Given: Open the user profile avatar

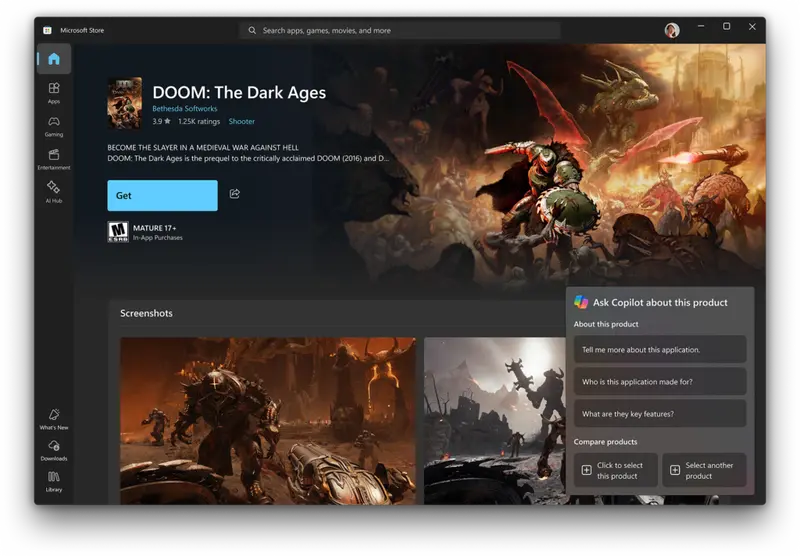Looking at the screenshot, I should [x=672, y=30].
